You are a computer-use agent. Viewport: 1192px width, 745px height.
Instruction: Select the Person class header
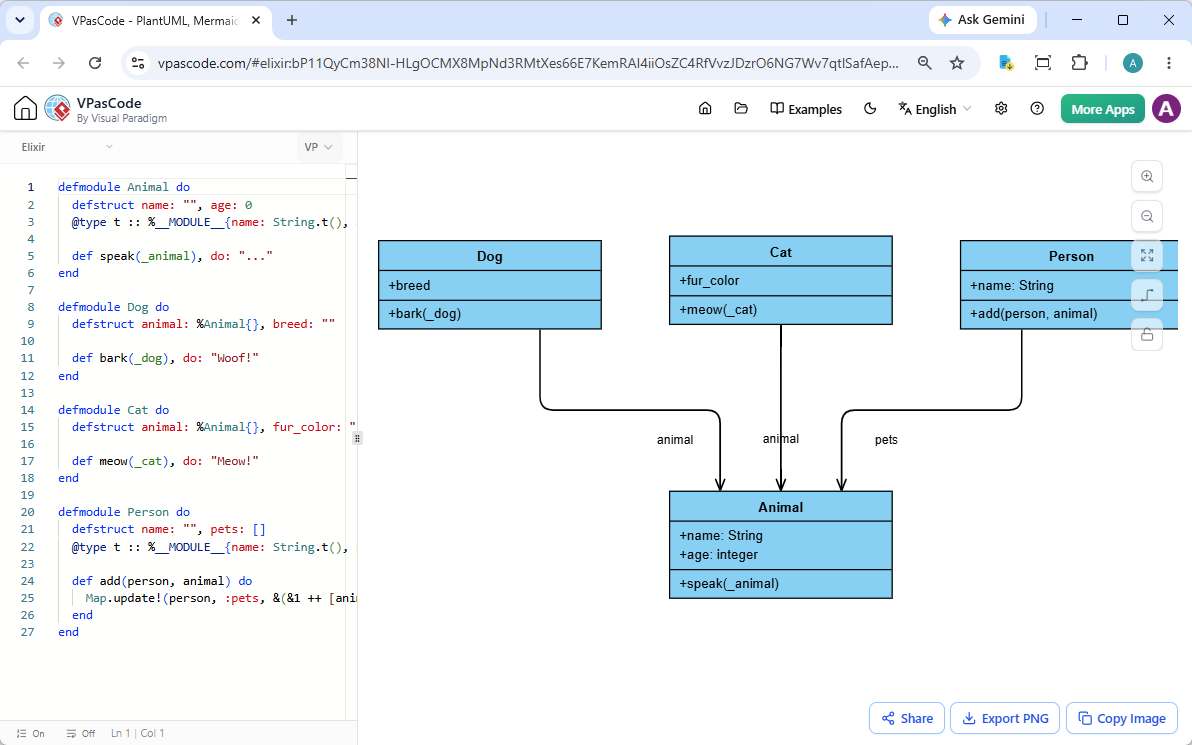coord(1070,256)
